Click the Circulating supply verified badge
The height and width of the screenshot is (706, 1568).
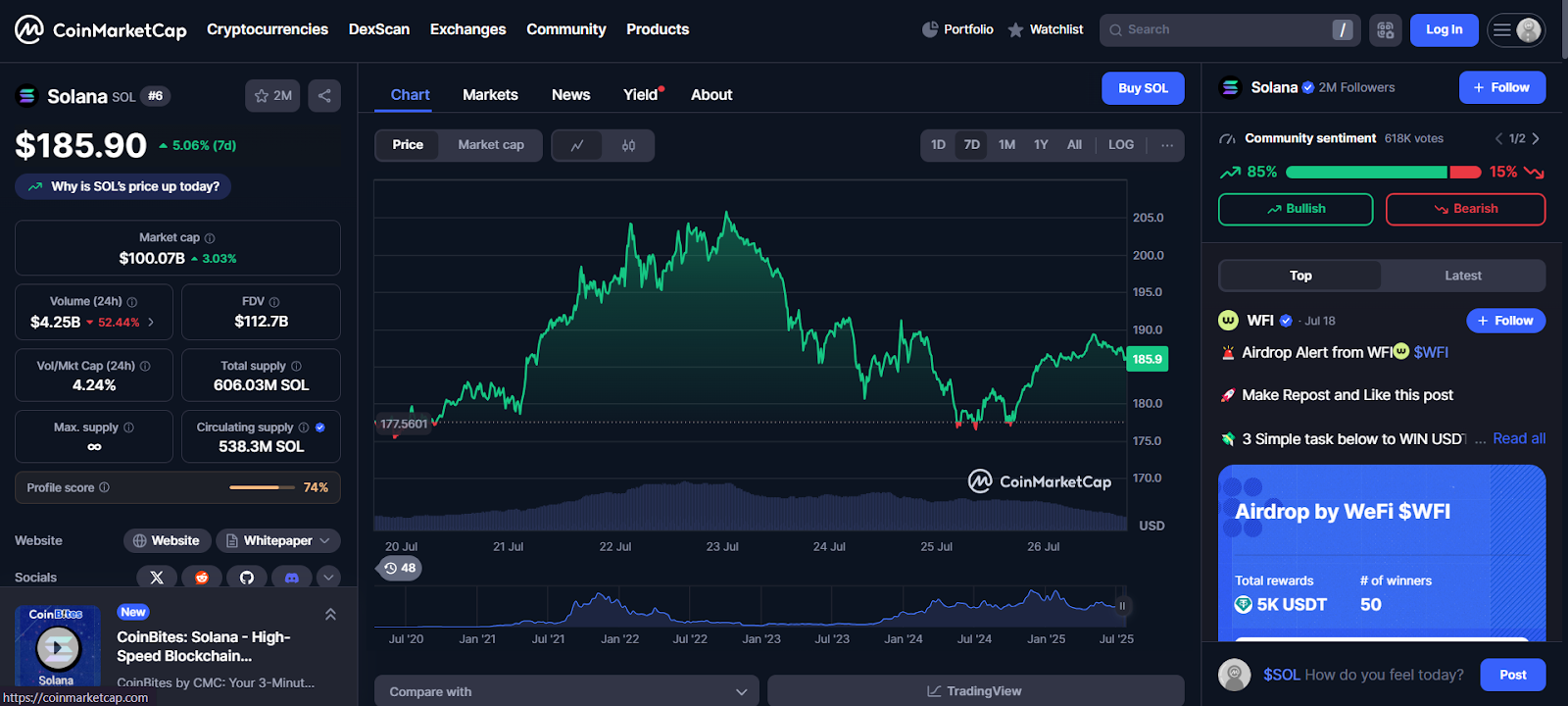[320, 428]
